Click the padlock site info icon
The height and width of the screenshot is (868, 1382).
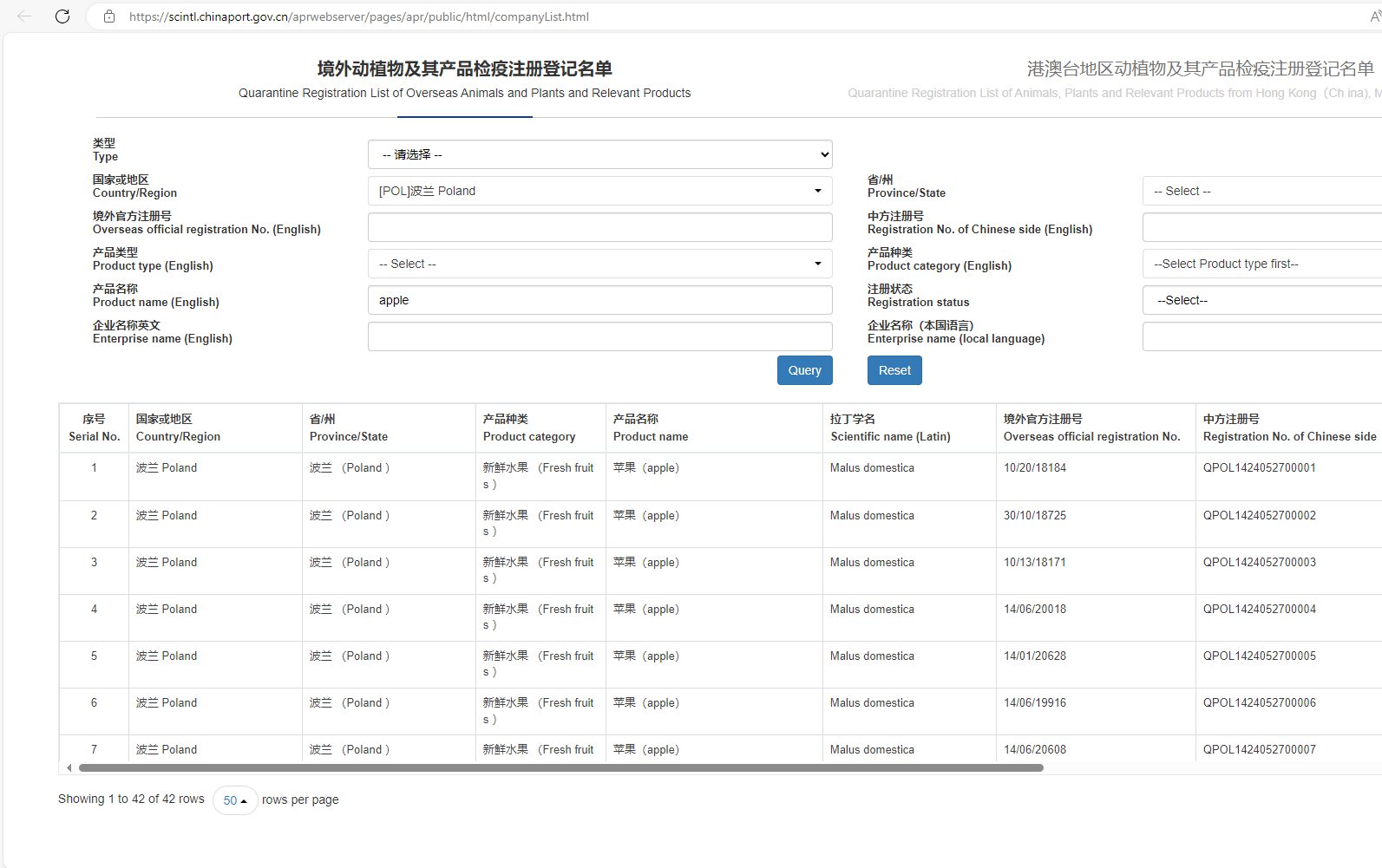tap(109, 16)
